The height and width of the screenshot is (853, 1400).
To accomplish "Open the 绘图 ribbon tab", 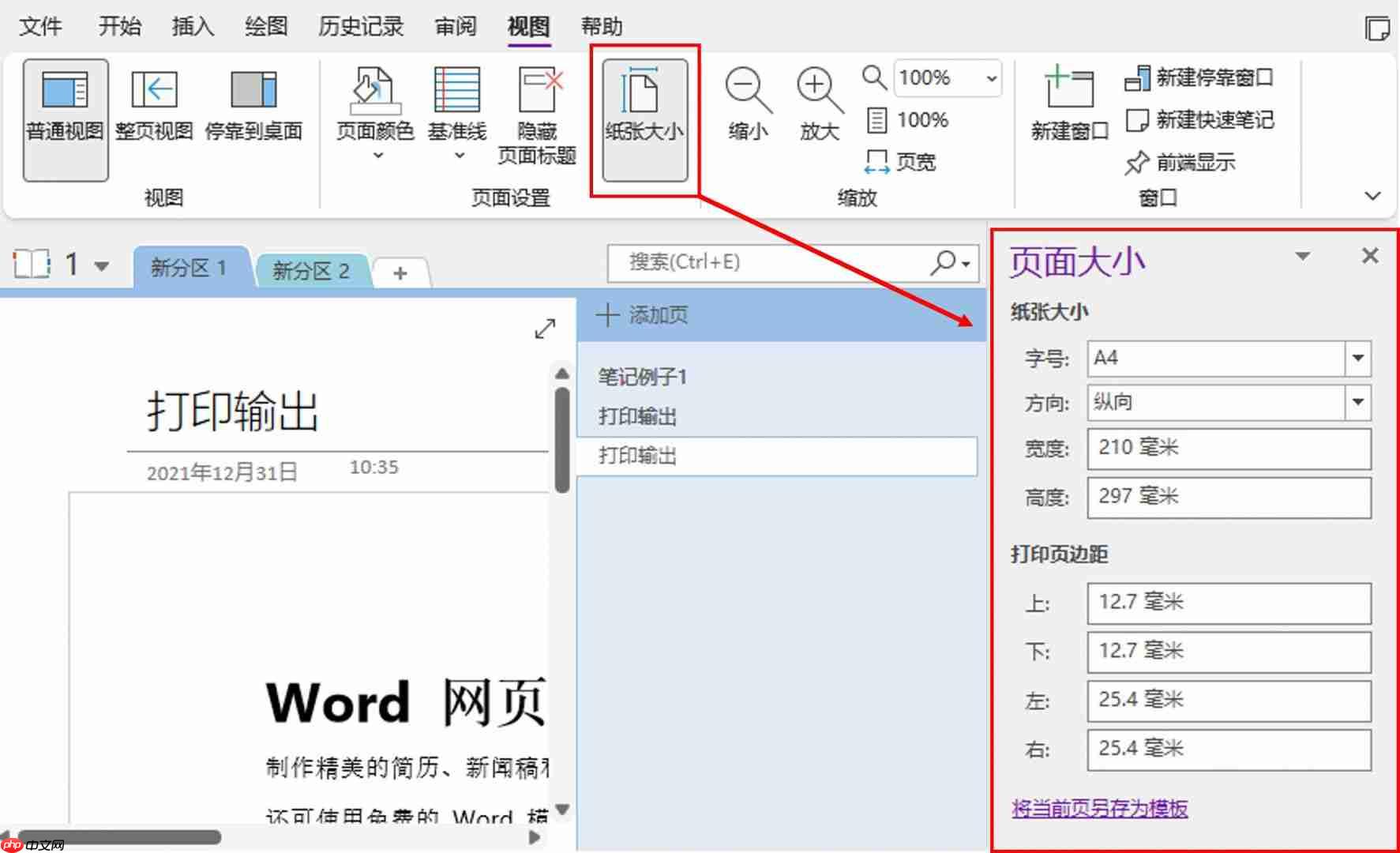I will pos(266,27).
